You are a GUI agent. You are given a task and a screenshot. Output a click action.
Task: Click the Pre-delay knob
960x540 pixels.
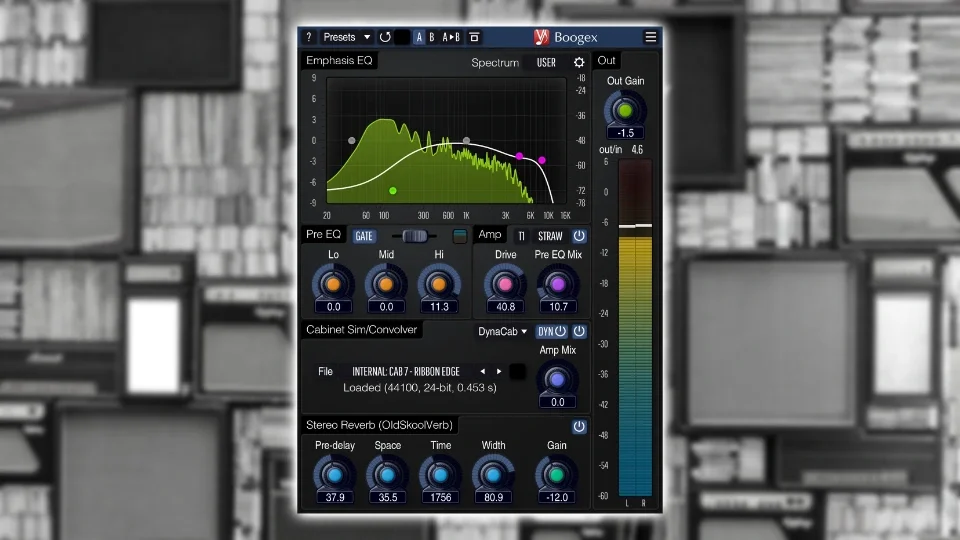(334, 475)
